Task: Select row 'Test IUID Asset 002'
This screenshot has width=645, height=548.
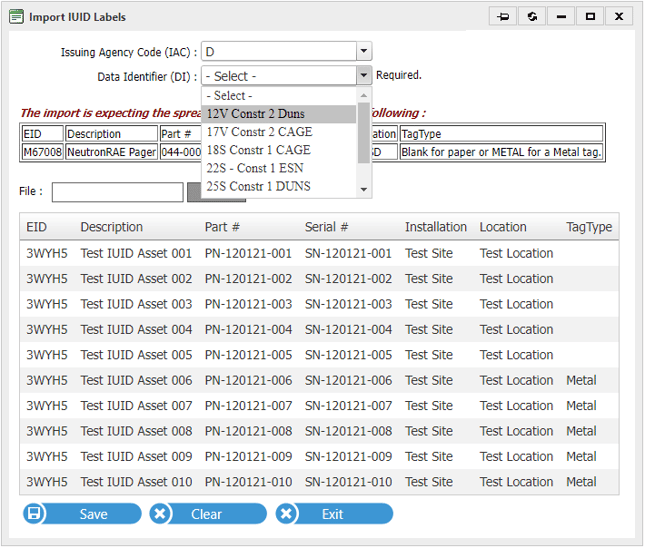Action: [x=319, y=279]
